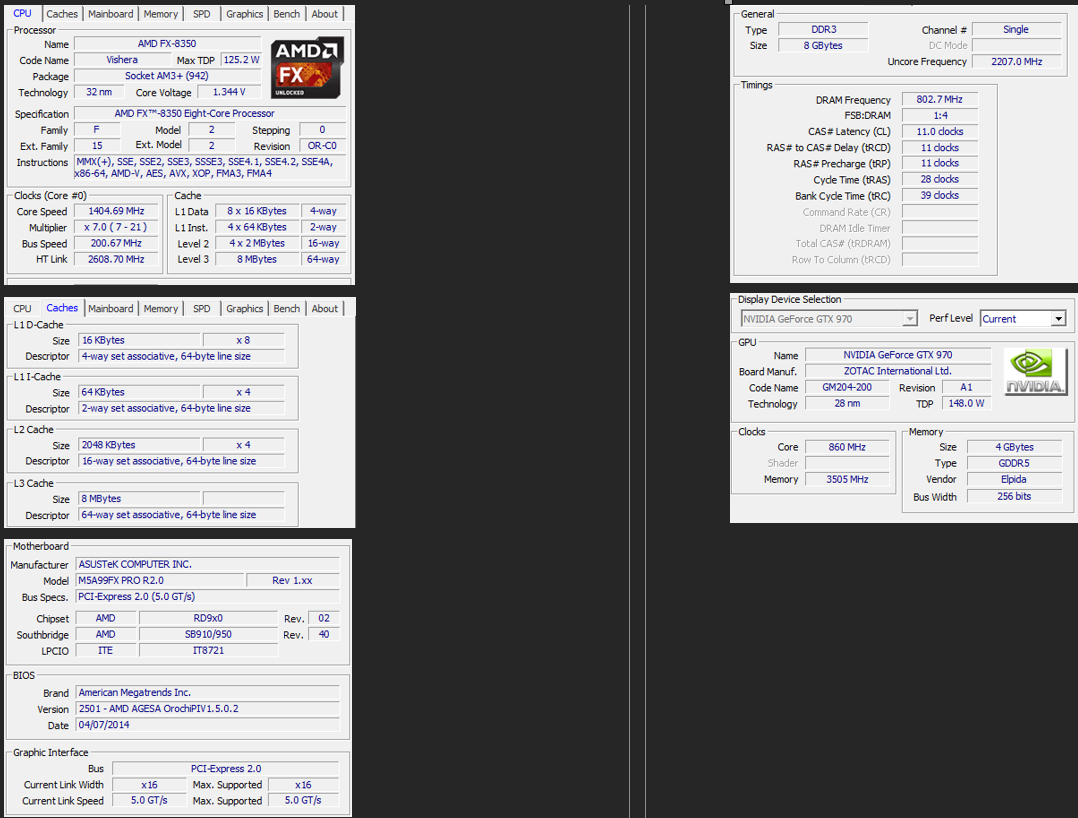Select active Caches tab in second window

pyautogui.click(x=62, y=308)
